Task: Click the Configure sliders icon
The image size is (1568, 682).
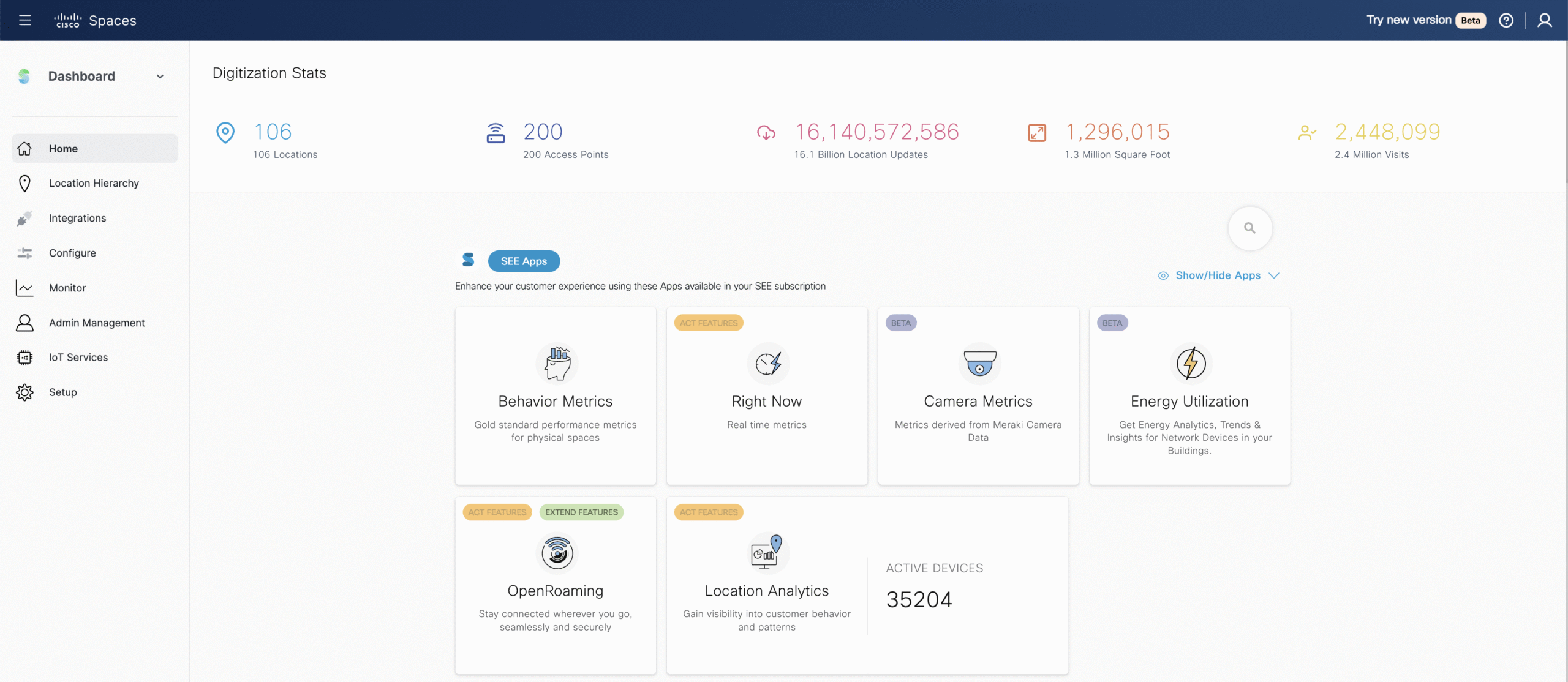Action: pyautogui.click(x=24, y=253)
